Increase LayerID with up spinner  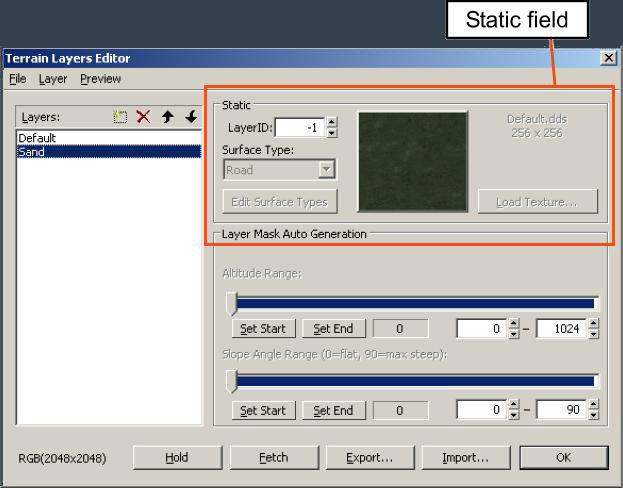coord(332,122)
